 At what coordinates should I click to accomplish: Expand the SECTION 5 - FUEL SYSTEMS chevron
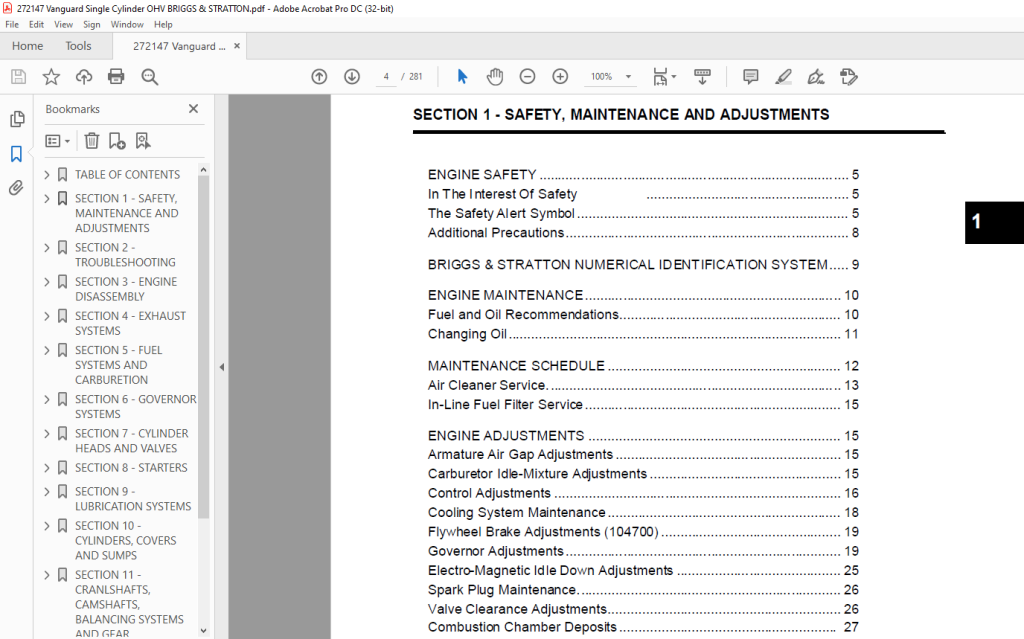[46, 350]
